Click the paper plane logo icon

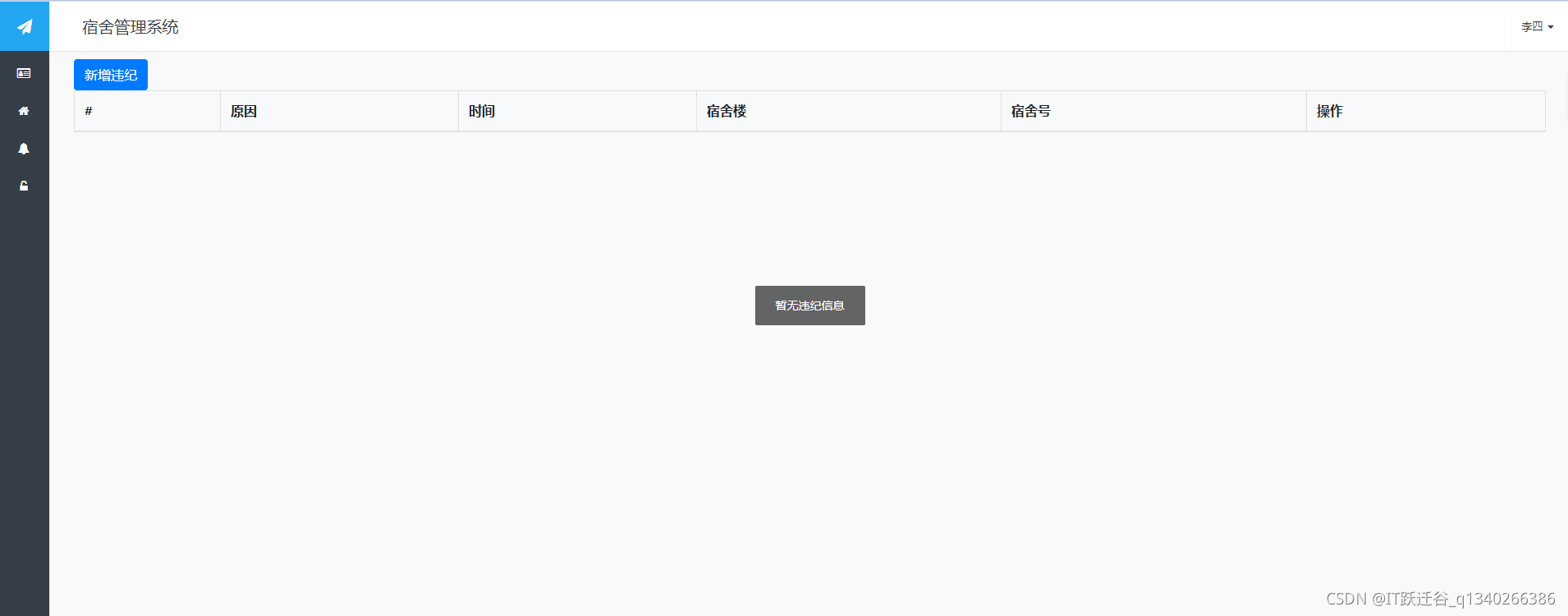[25, 27]
